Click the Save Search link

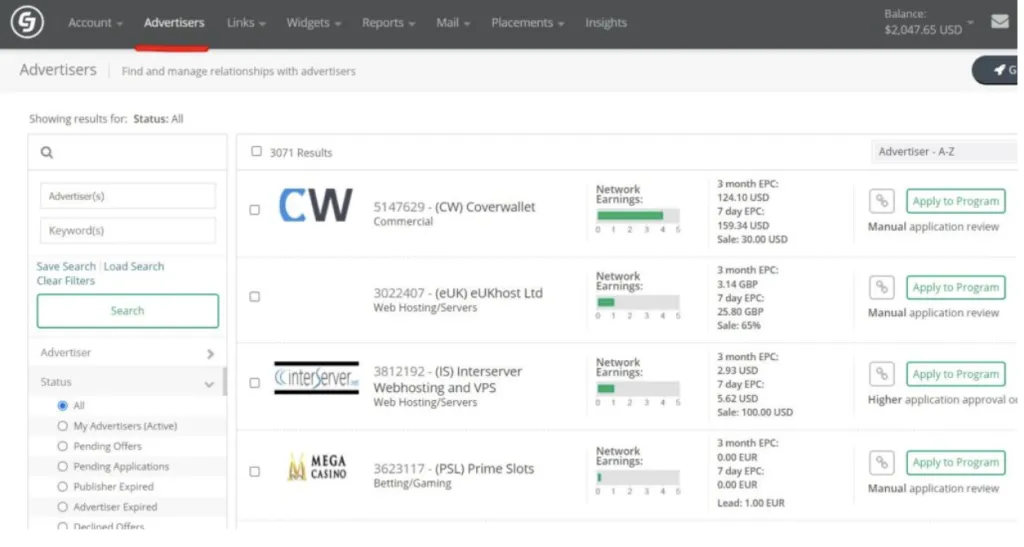pos(66,266)
